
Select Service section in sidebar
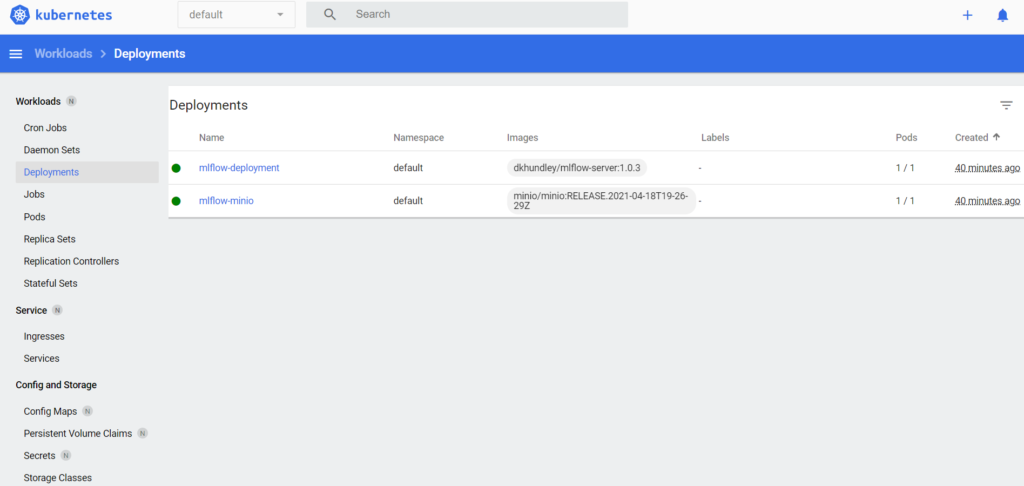31,310
